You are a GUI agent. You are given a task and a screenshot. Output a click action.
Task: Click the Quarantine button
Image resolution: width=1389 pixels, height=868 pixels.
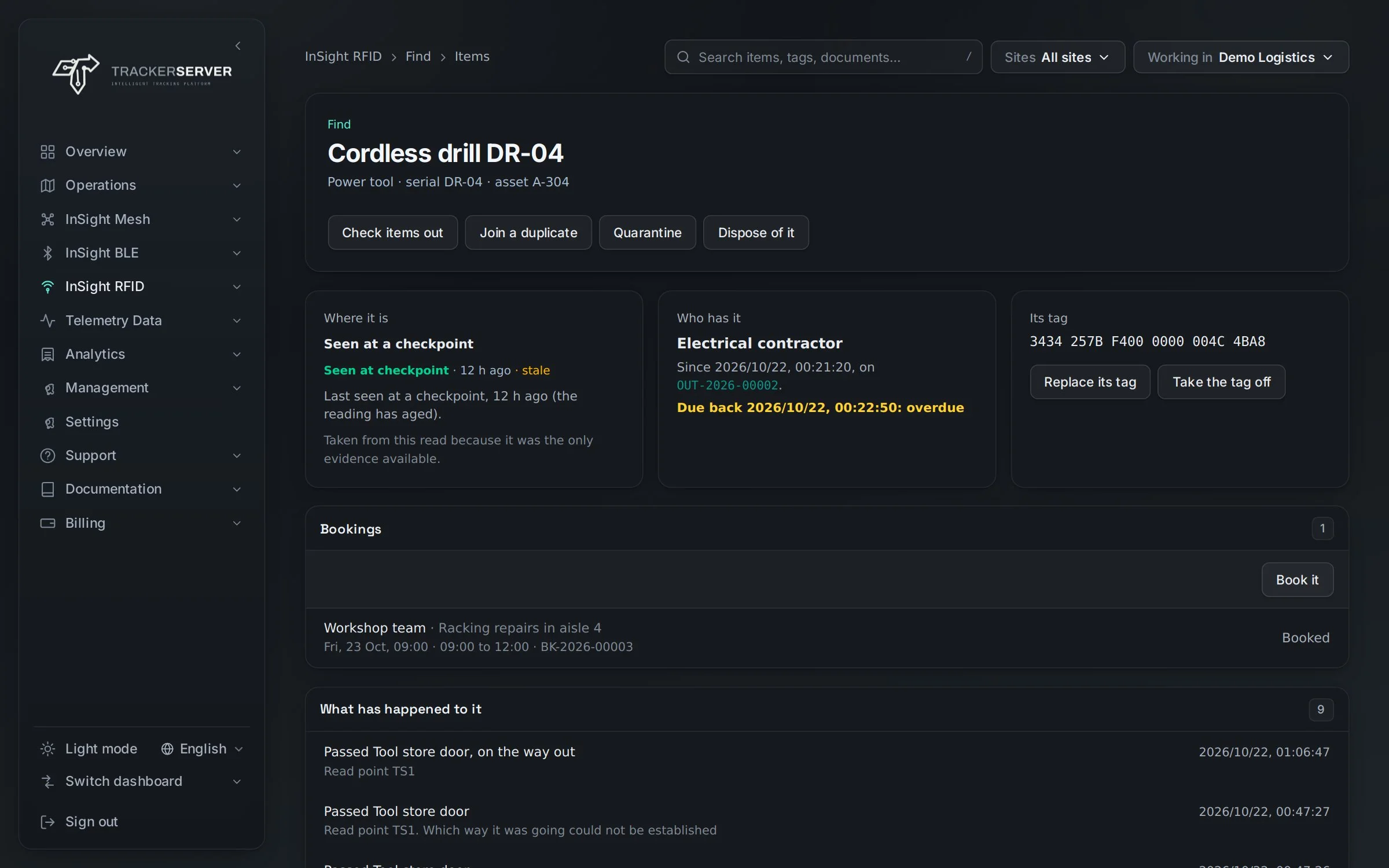point(647,233)
